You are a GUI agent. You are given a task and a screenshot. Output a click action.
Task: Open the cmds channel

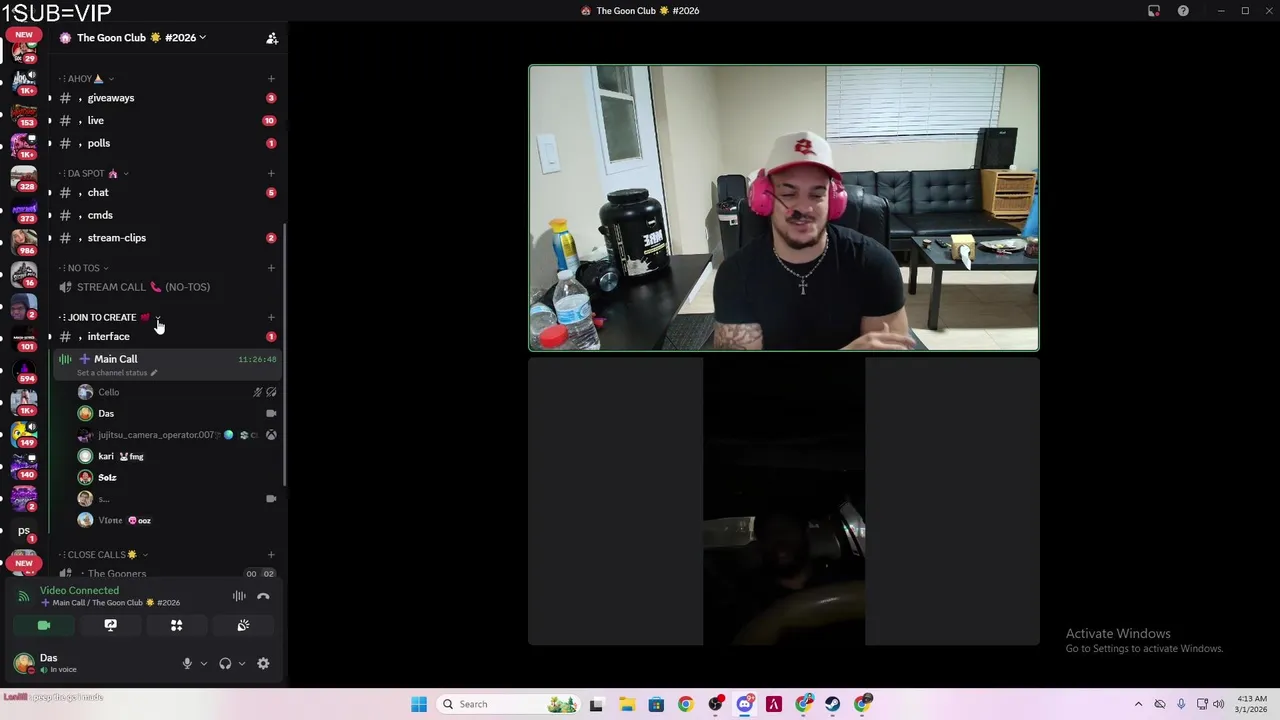point(167,215)
